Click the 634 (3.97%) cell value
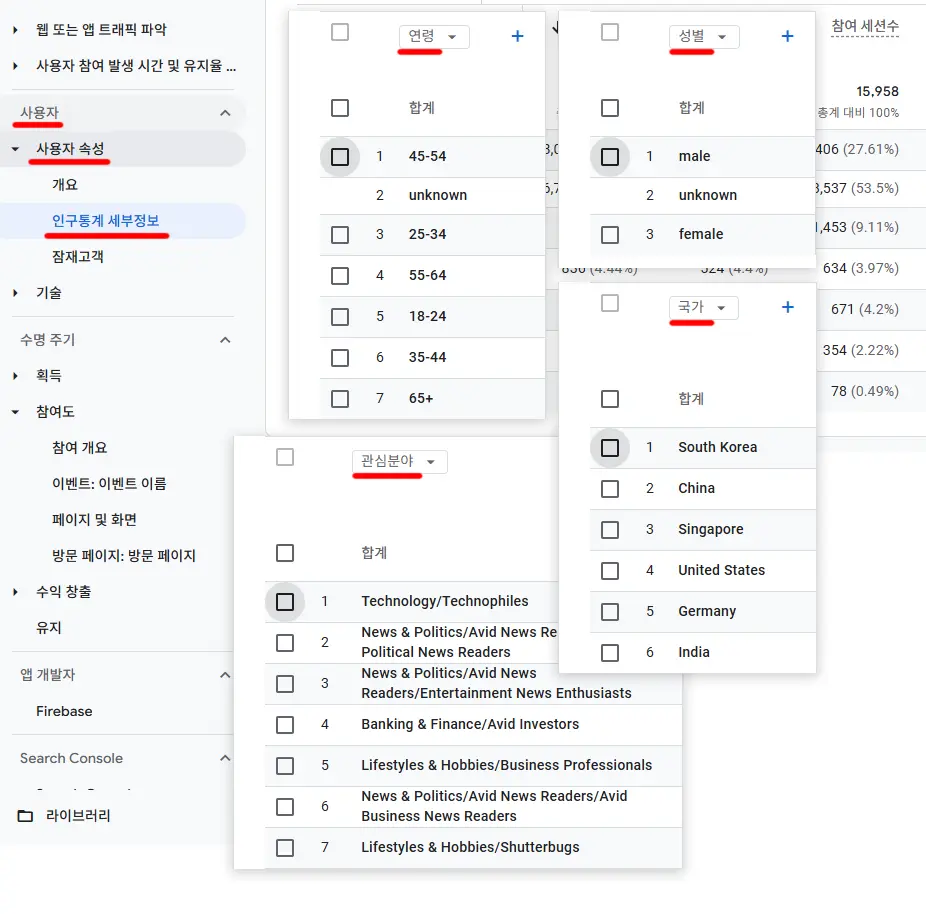The height and width of the screenshot is (914, 926). pyautogui.click(x=860, y=269)
